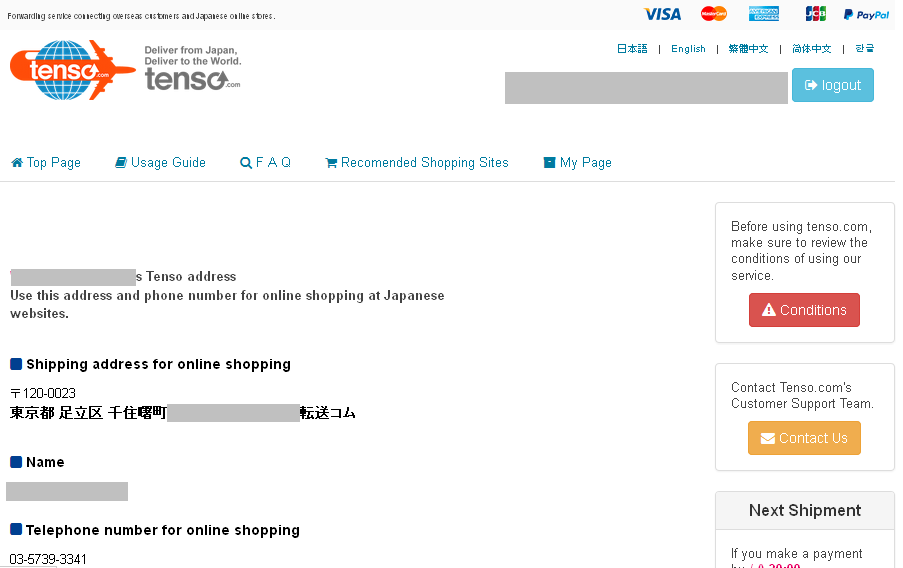Image resolution: width=903 pixels, height=568 pixels.
Task: Log out using the logout button
Action: click(x=833, y=85)
